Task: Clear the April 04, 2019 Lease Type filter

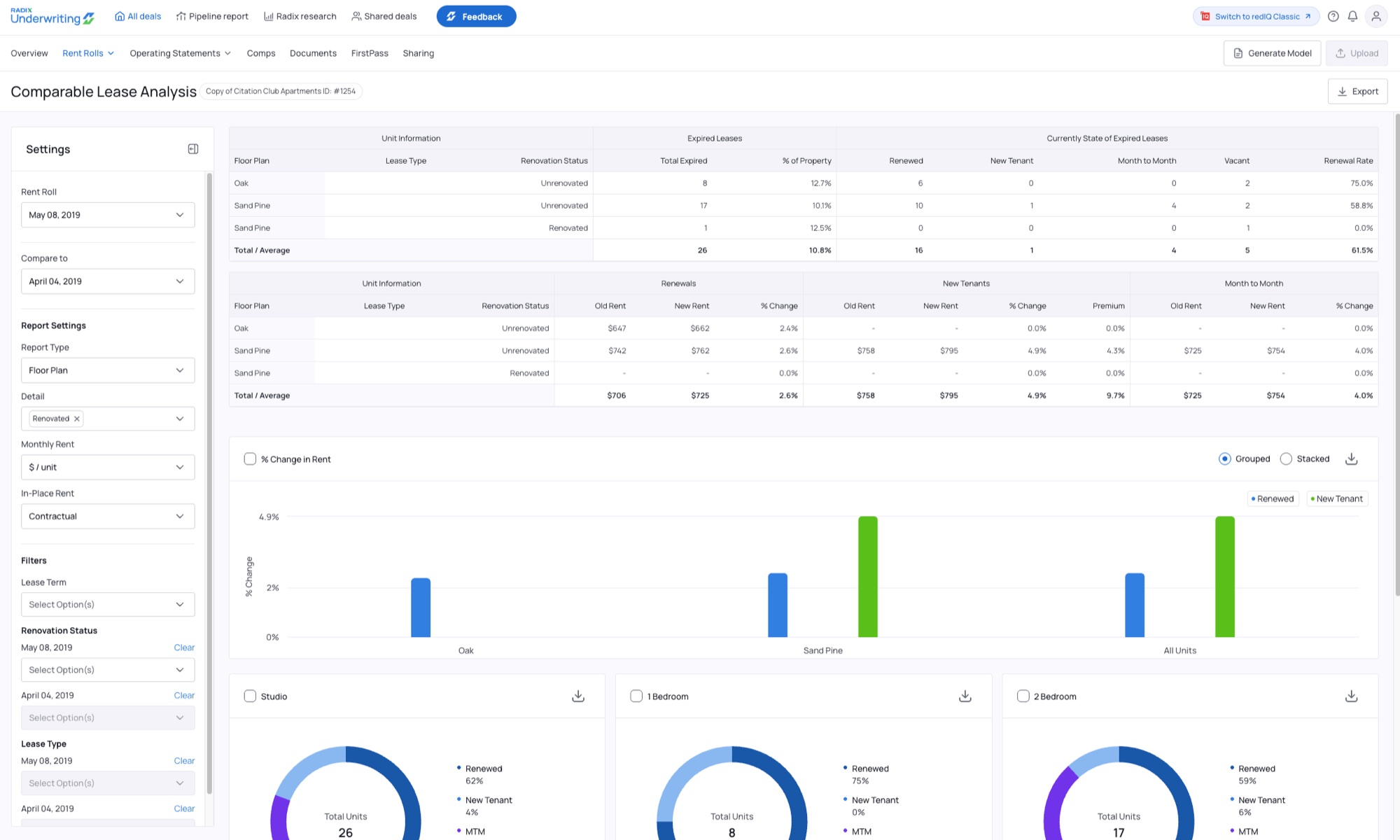Action: click(x=184, y=808)
